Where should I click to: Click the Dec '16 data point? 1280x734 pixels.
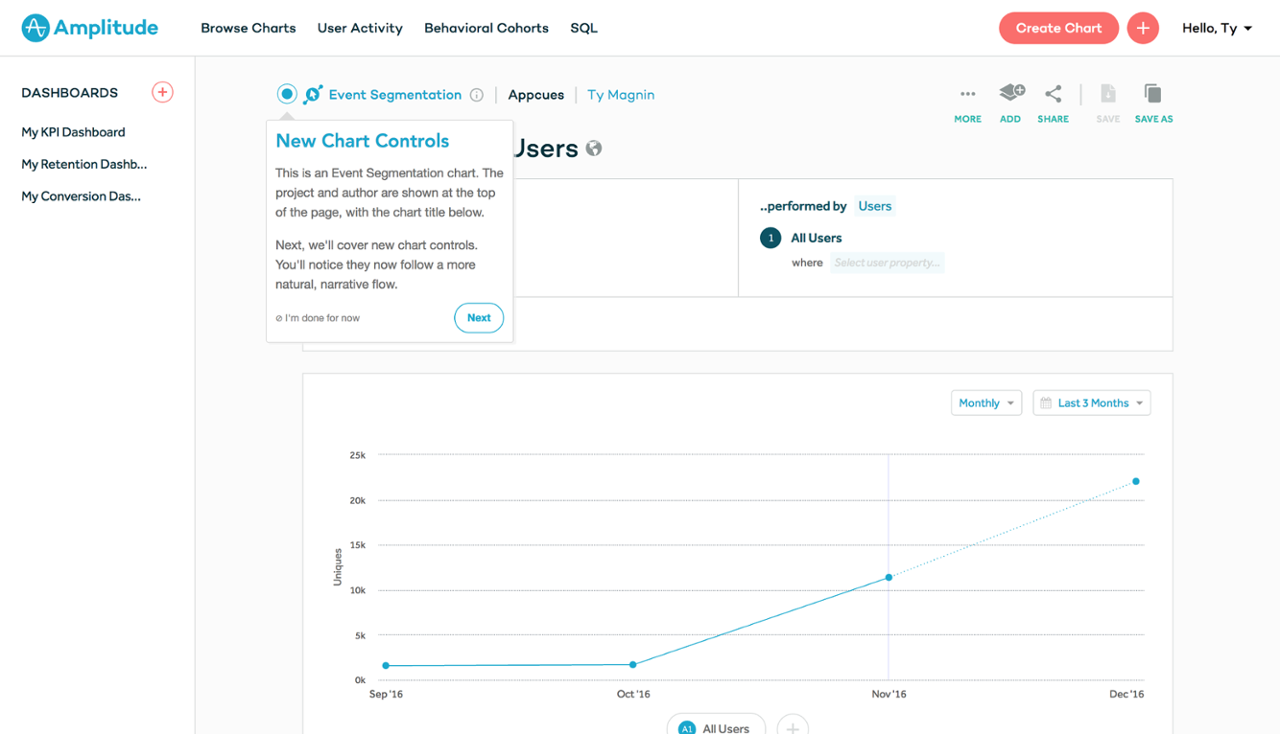tap(1136, 481)
